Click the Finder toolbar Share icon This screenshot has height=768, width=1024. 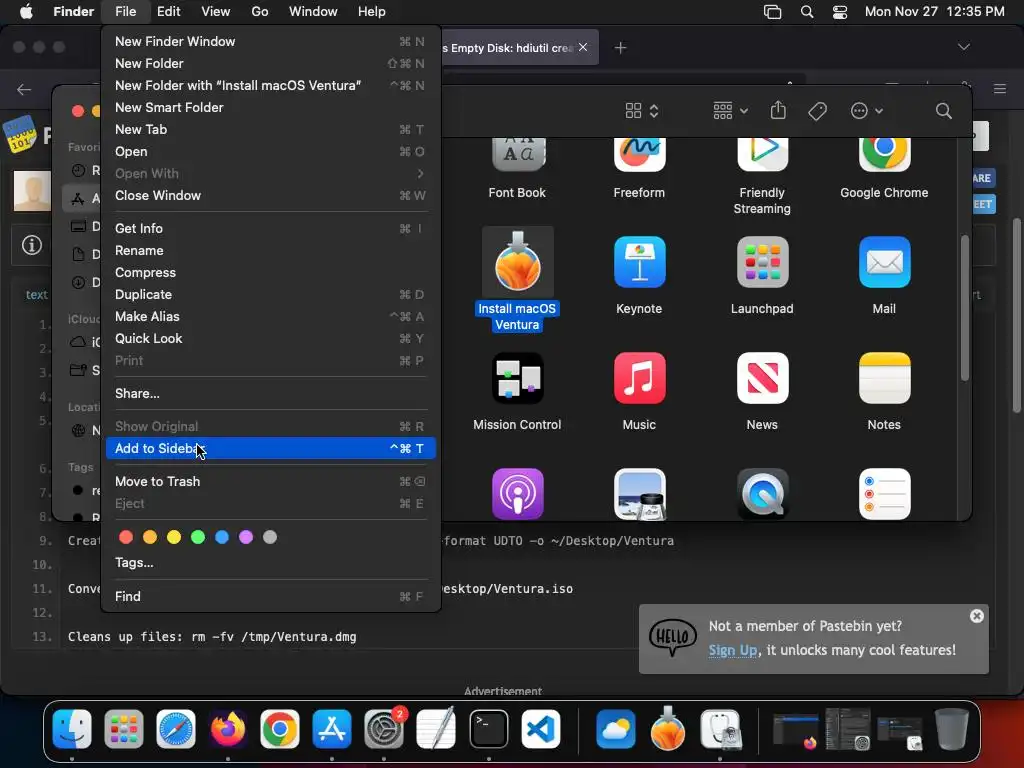[778, 110]
